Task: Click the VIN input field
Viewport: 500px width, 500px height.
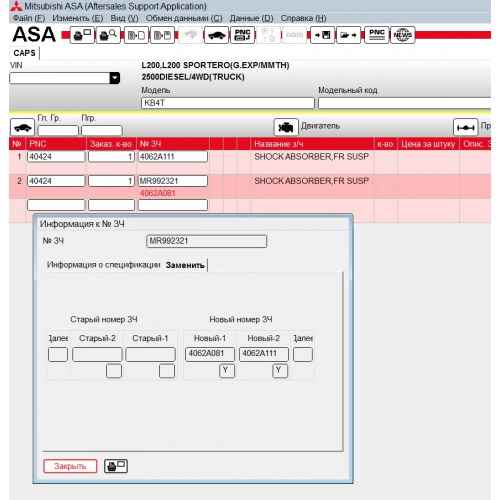Action: [x=60, y=78]
